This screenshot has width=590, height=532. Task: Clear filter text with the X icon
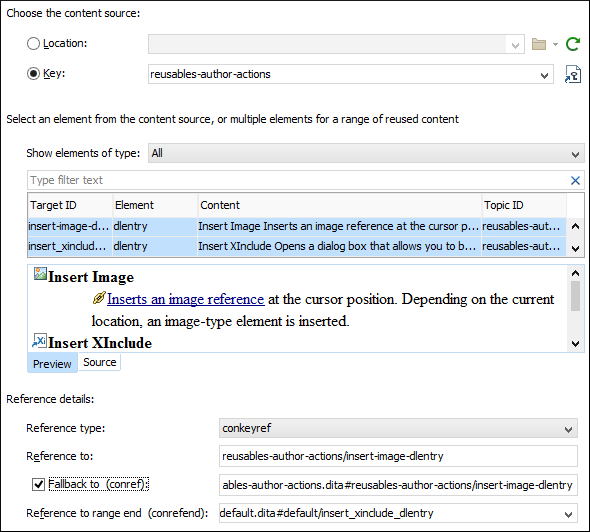(575, 181)
